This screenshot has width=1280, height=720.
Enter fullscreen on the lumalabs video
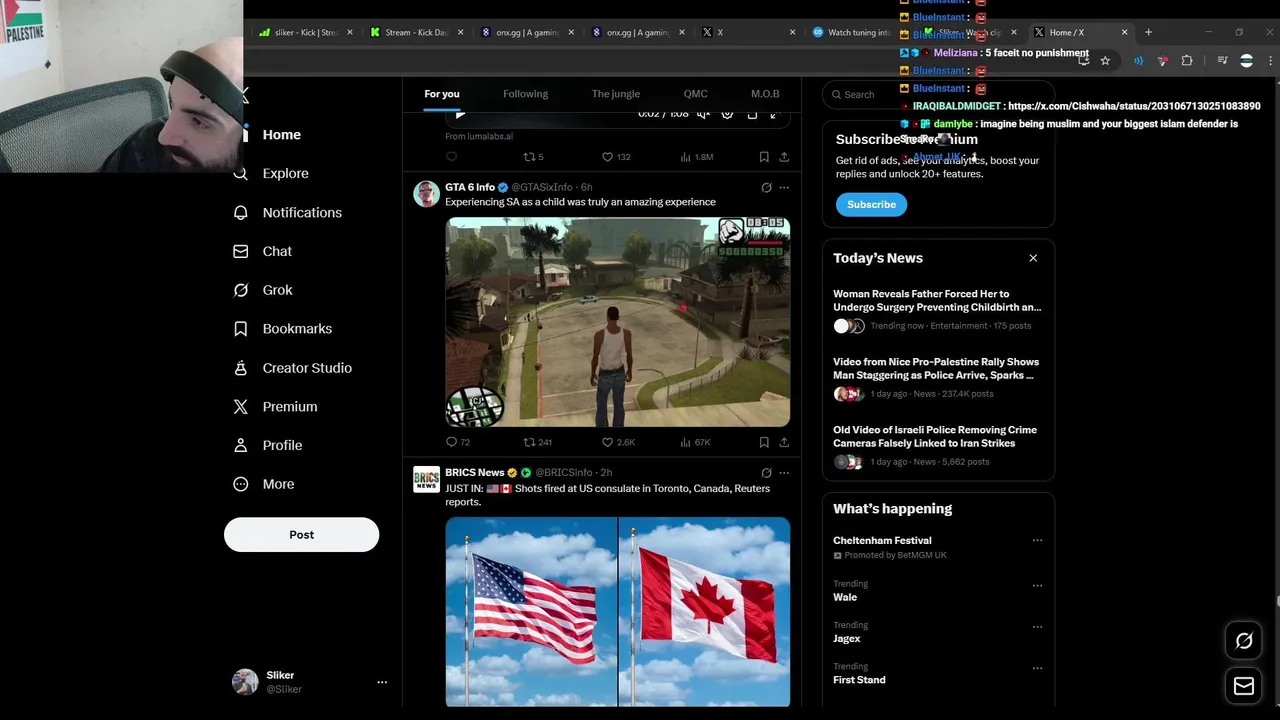(773, 114)
